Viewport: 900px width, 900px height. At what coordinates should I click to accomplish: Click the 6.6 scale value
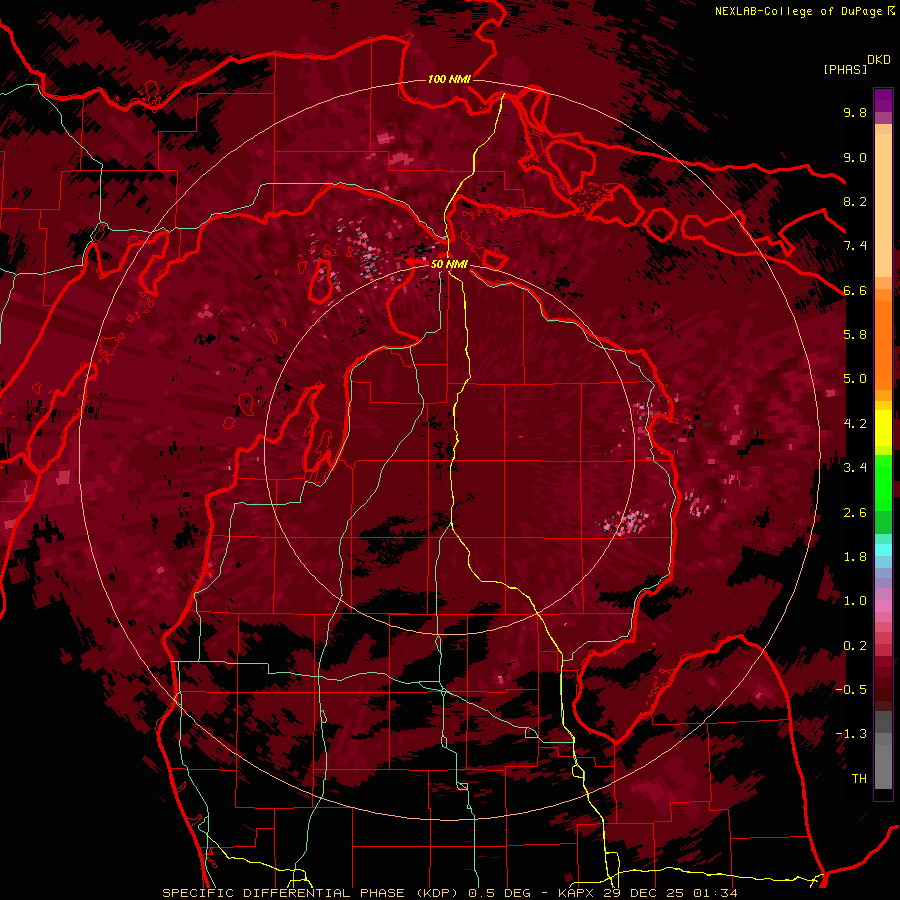(855, 290)
